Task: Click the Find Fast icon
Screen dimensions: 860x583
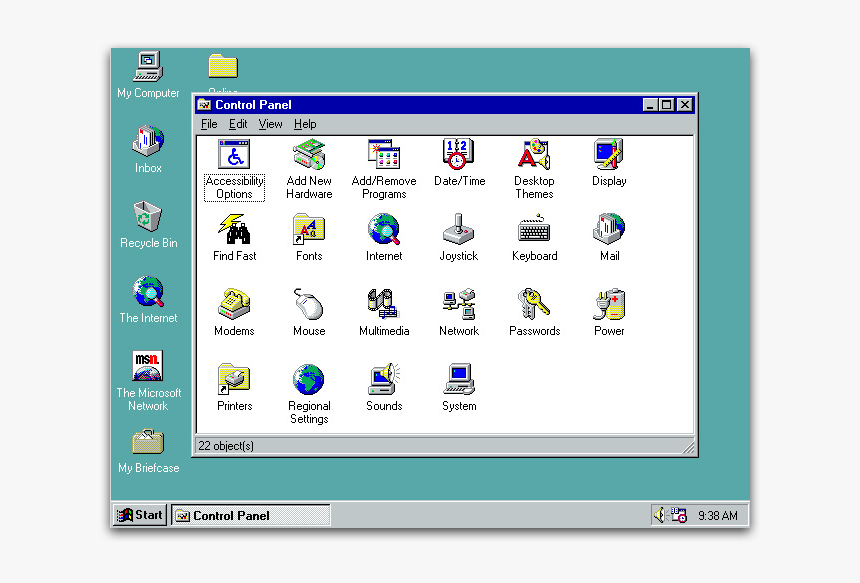Action: click(234, 230)
